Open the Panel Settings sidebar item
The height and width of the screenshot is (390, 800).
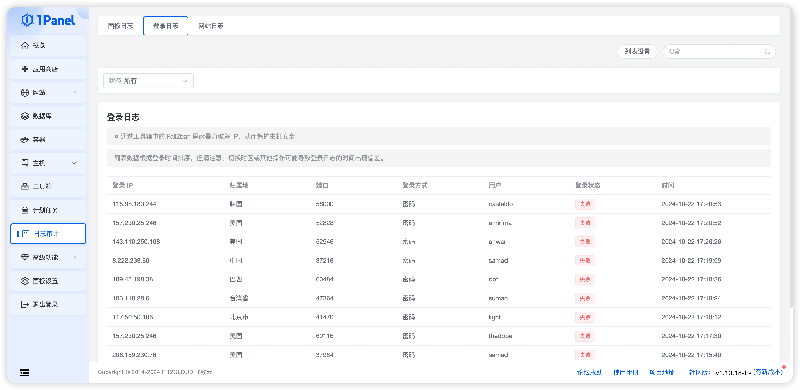point(48,281)
